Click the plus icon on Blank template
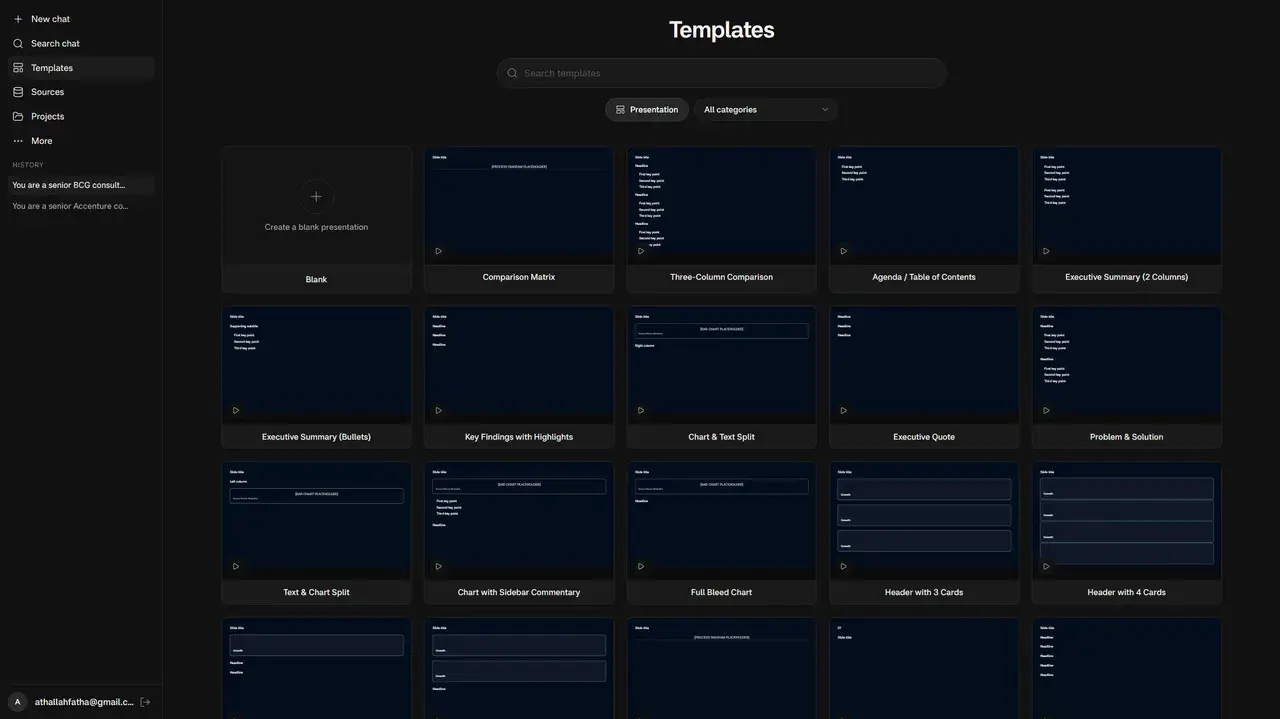Screen dimensions: 1280x719 [316, 196]
